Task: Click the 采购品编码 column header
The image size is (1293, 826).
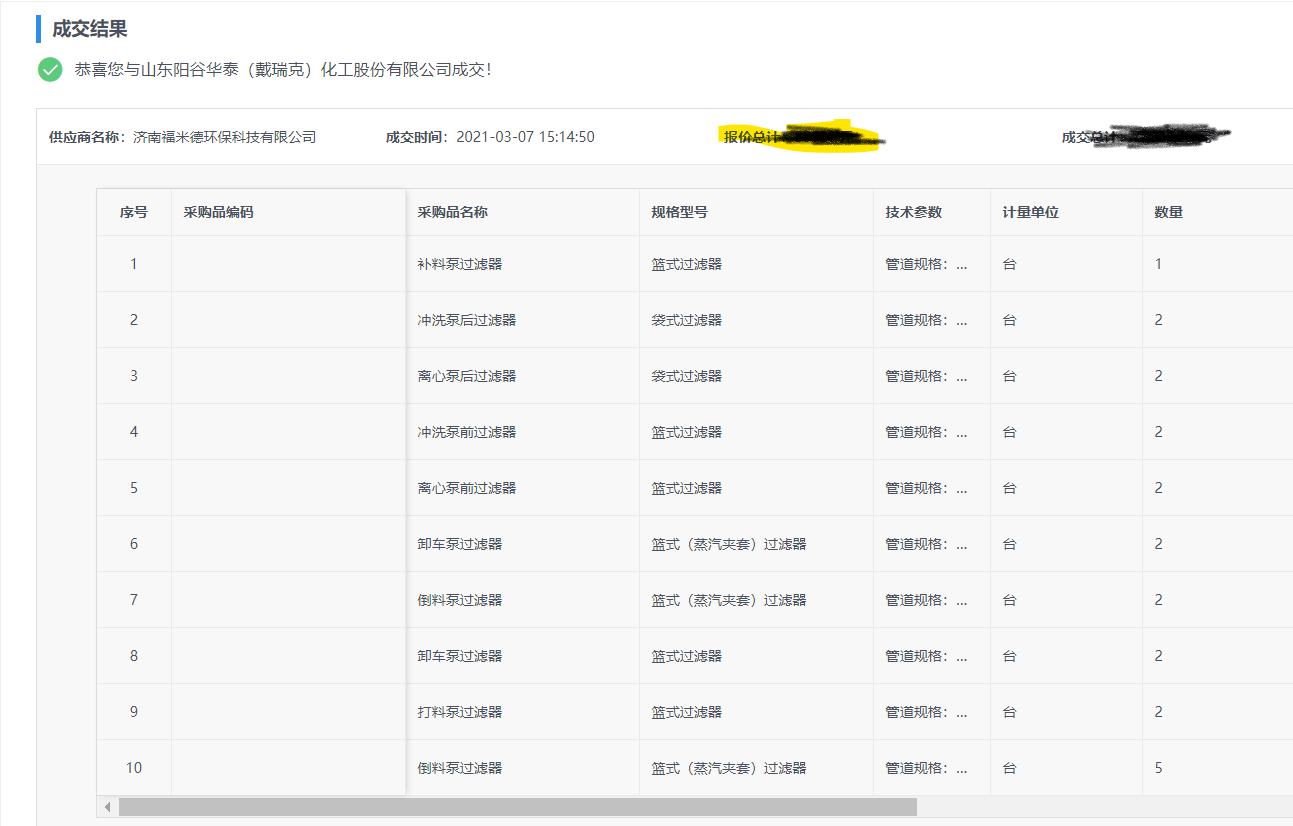Action: click(218, 212)
